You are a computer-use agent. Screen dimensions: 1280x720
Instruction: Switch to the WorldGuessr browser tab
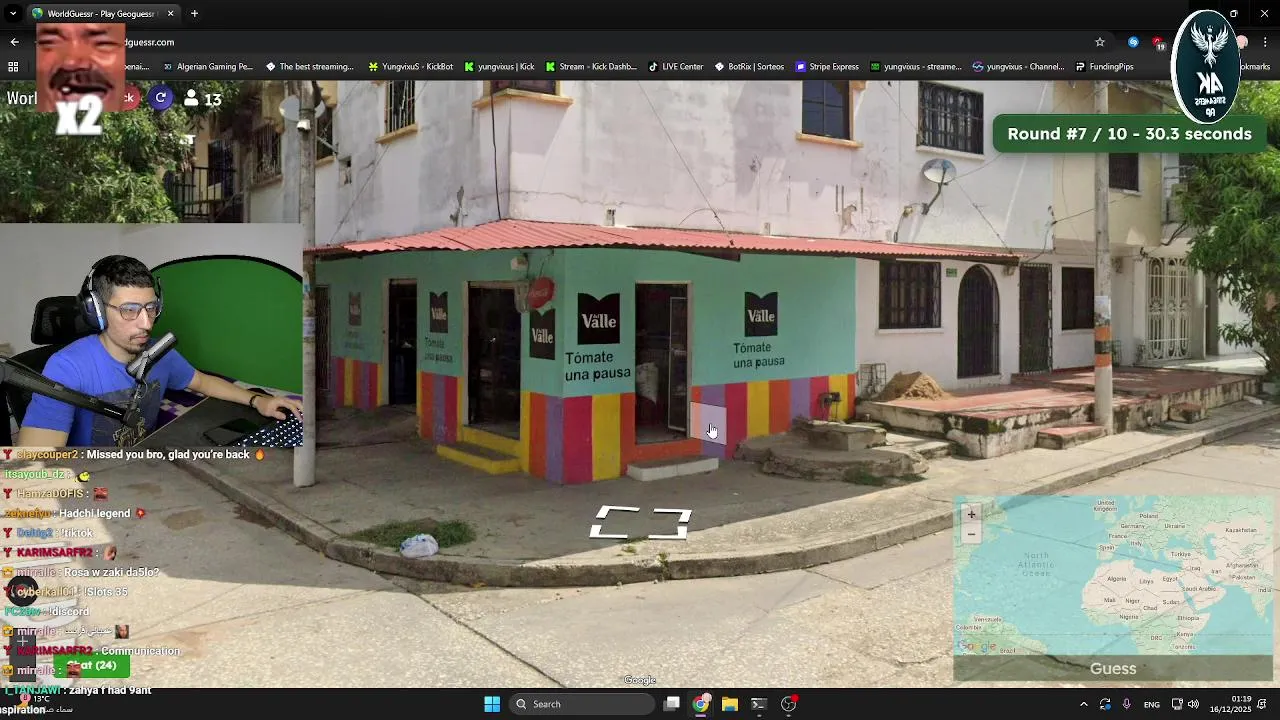point(101,14)
